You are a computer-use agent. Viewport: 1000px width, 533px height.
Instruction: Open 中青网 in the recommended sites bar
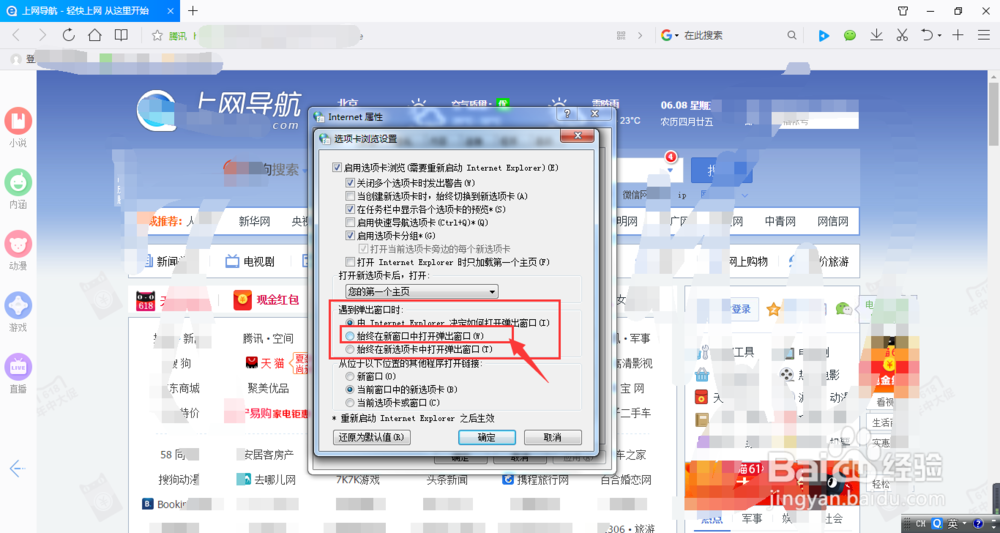point(781,222)
